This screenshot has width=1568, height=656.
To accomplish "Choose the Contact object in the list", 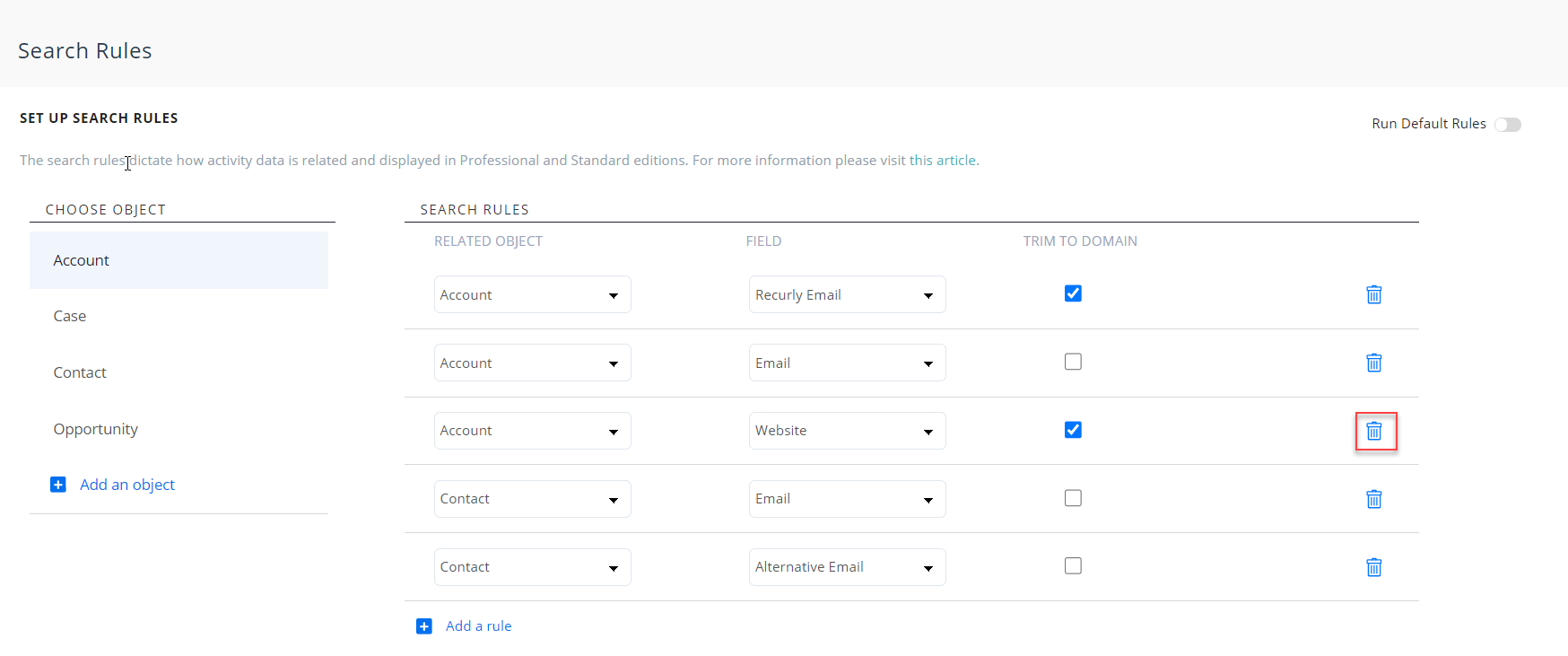I will (80, 372).
